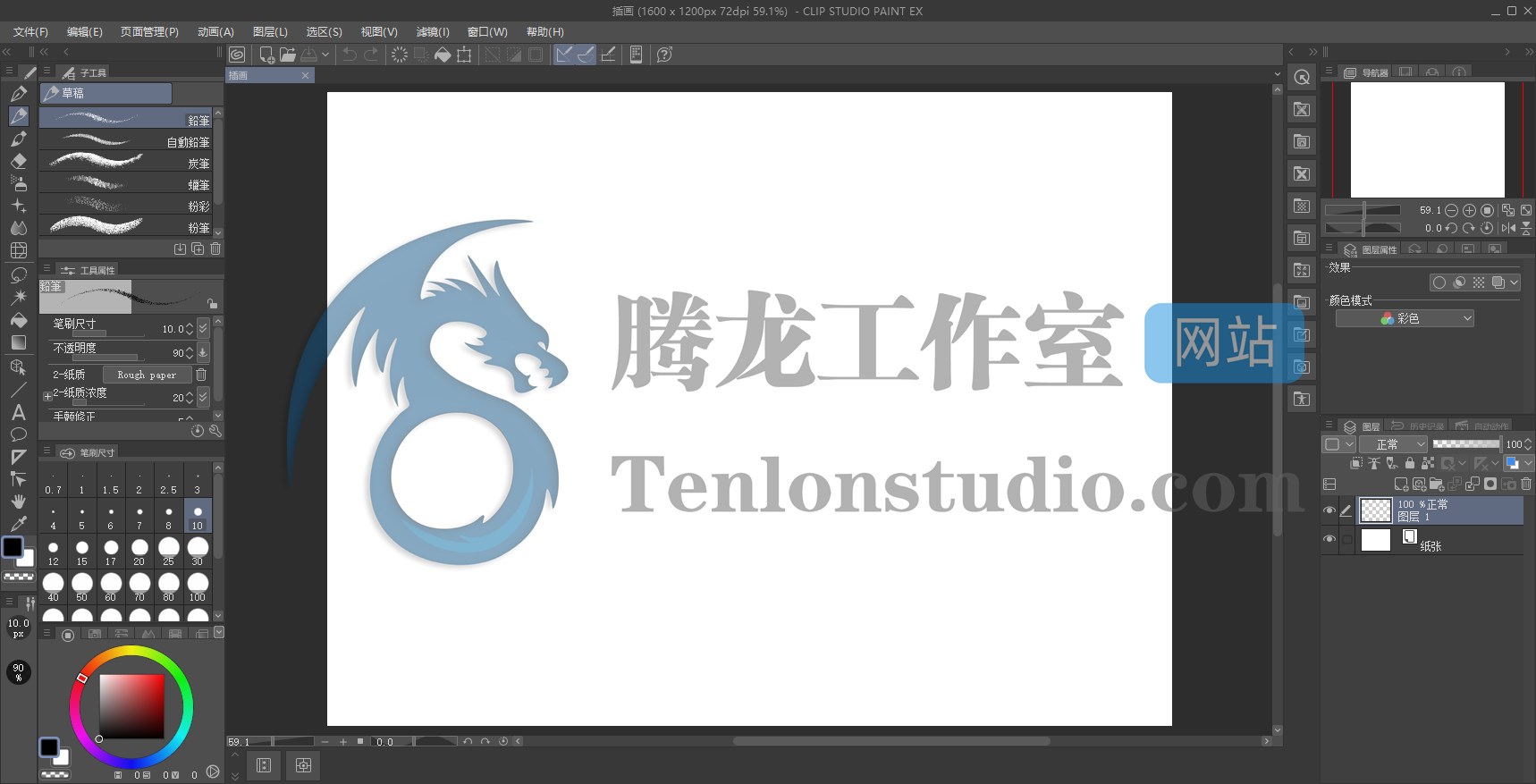Image resolution: width=1536 pixels, height=784 pixels.
Task: Select the Airbrush tool
Action: (x=19, y=183)
